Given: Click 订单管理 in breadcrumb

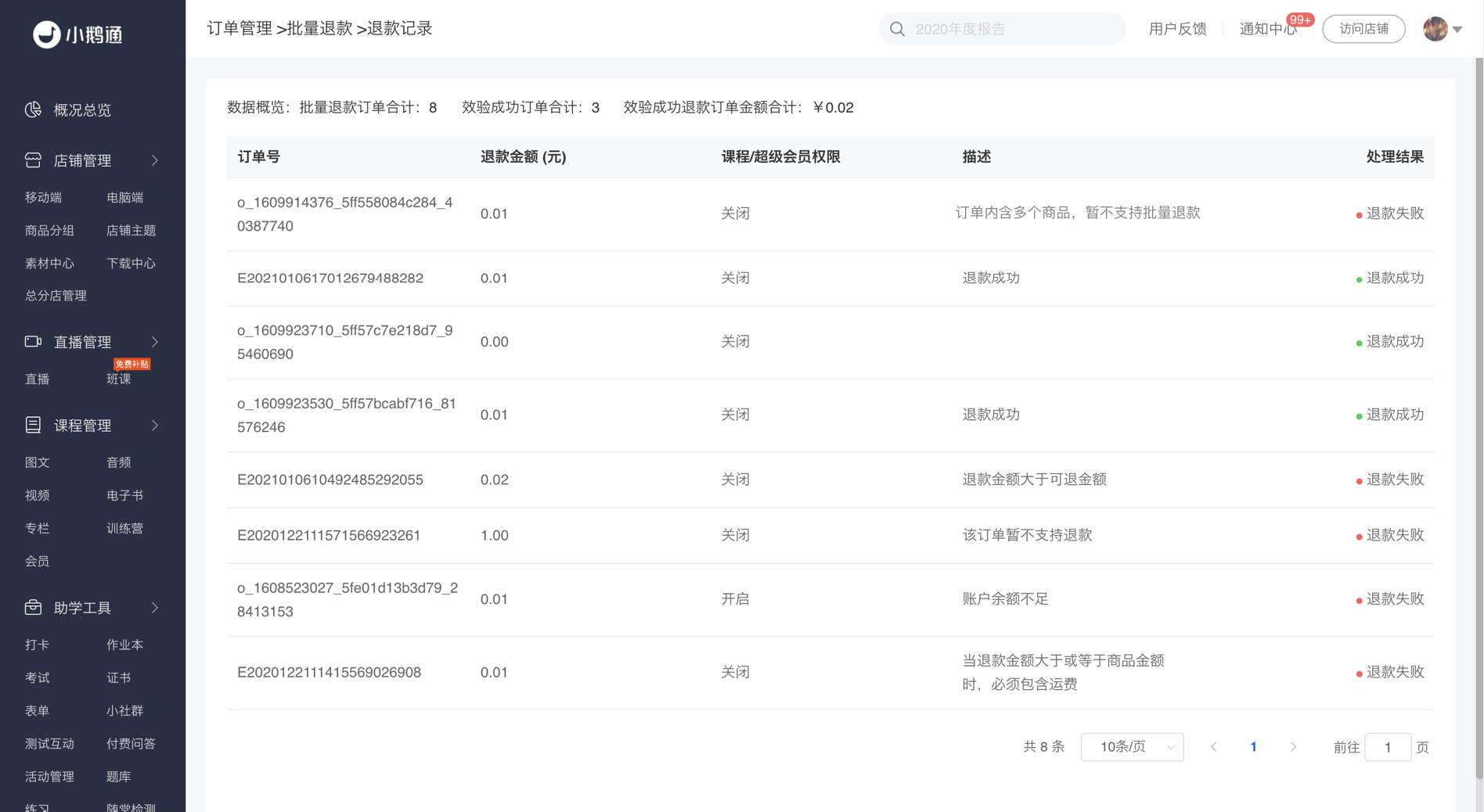Looking at the screenshot, I should point(240,28).
